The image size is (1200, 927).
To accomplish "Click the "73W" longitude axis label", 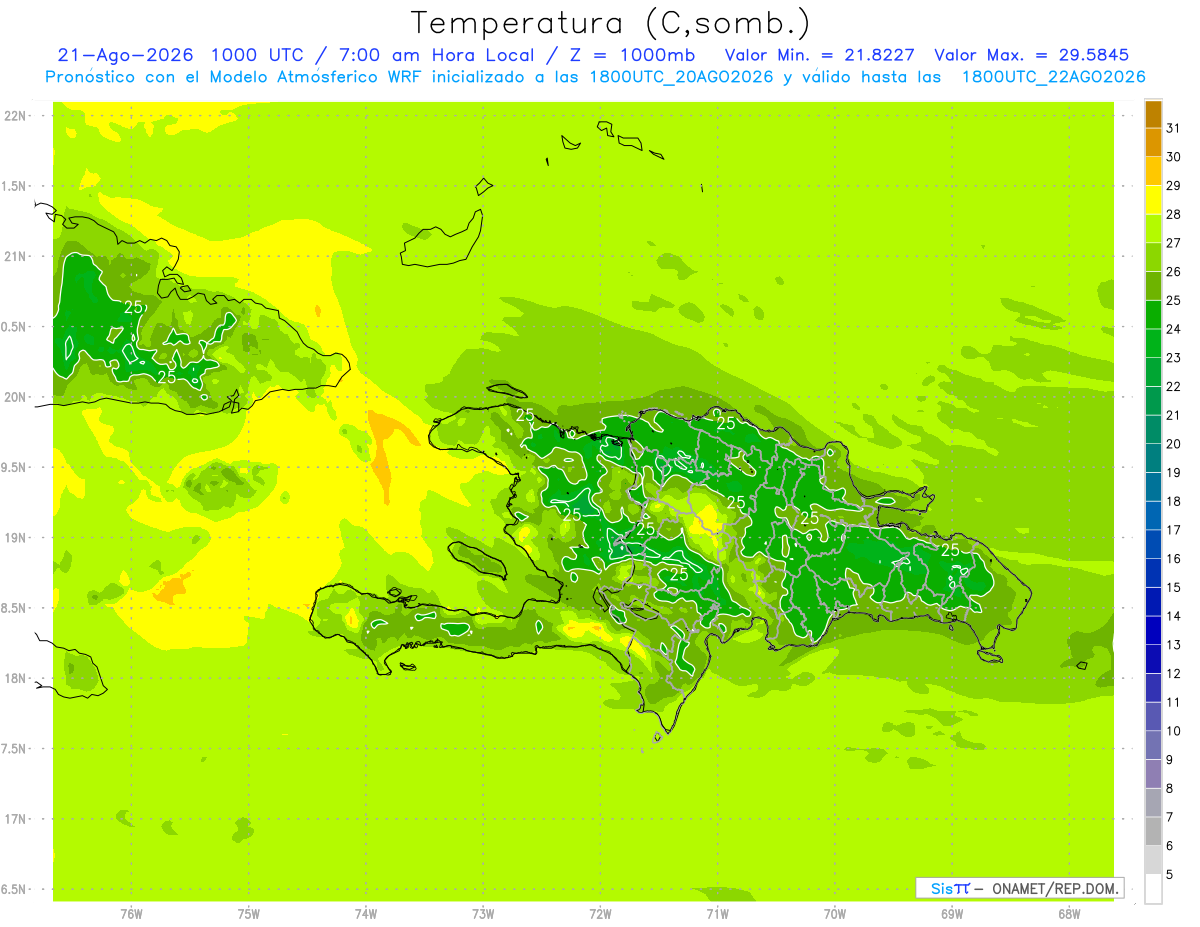I will pyautogui.click(x=483, y=914).
